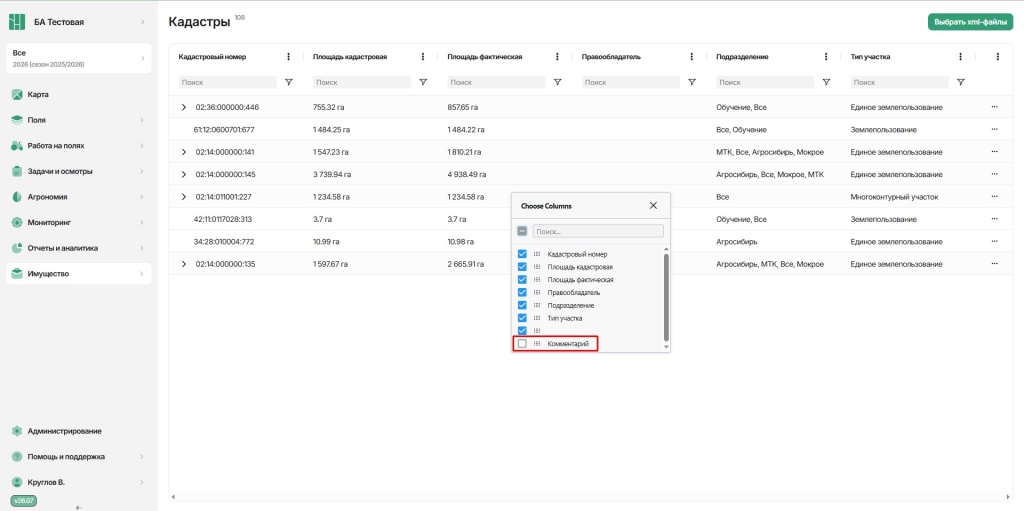Click the Мониторинг sidebar icon

(17, 223)
